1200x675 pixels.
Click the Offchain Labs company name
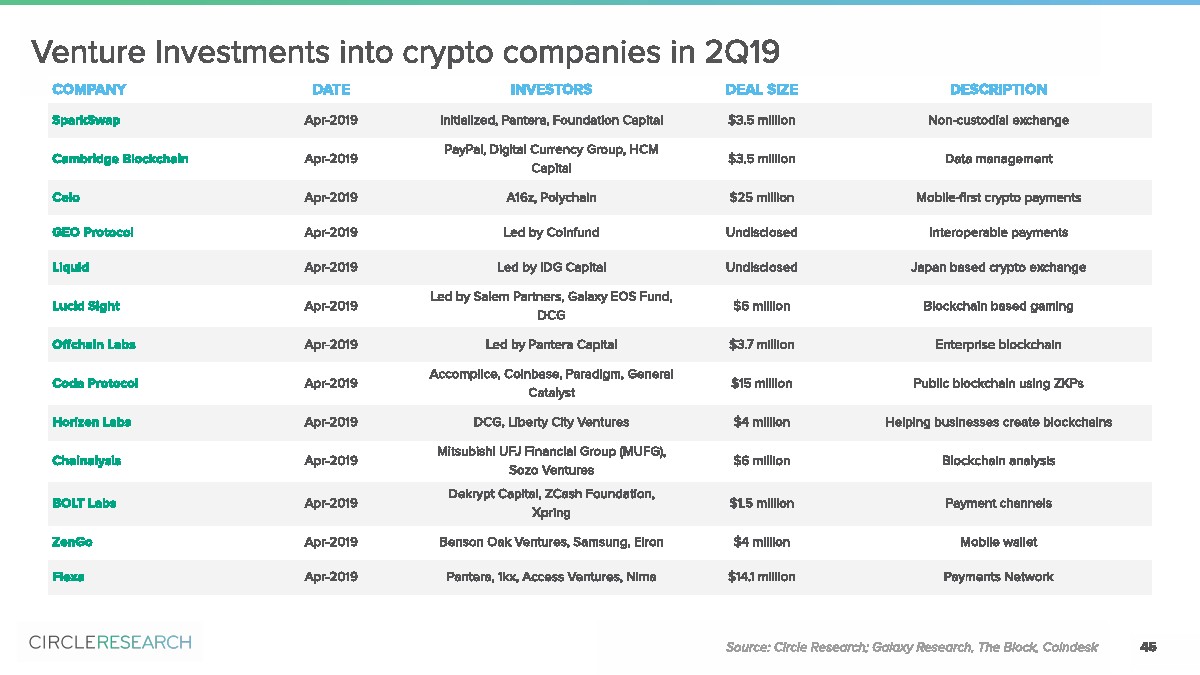[x=94, y=345]
